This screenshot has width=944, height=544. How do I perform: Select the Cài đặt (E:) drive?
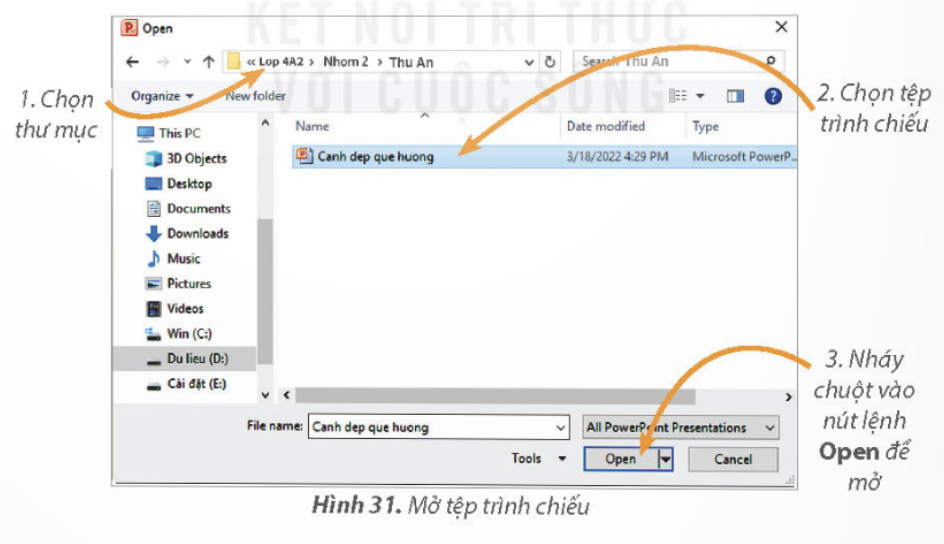click(196, 384)
